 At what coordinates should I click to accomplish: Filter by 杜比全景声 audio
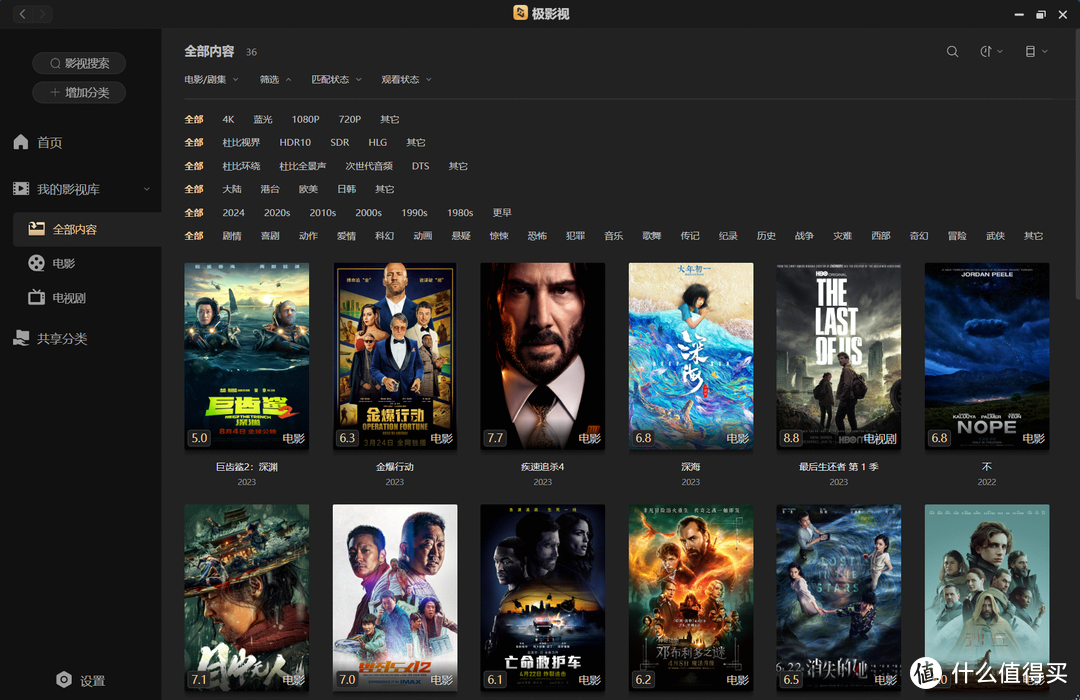point(303,166)
